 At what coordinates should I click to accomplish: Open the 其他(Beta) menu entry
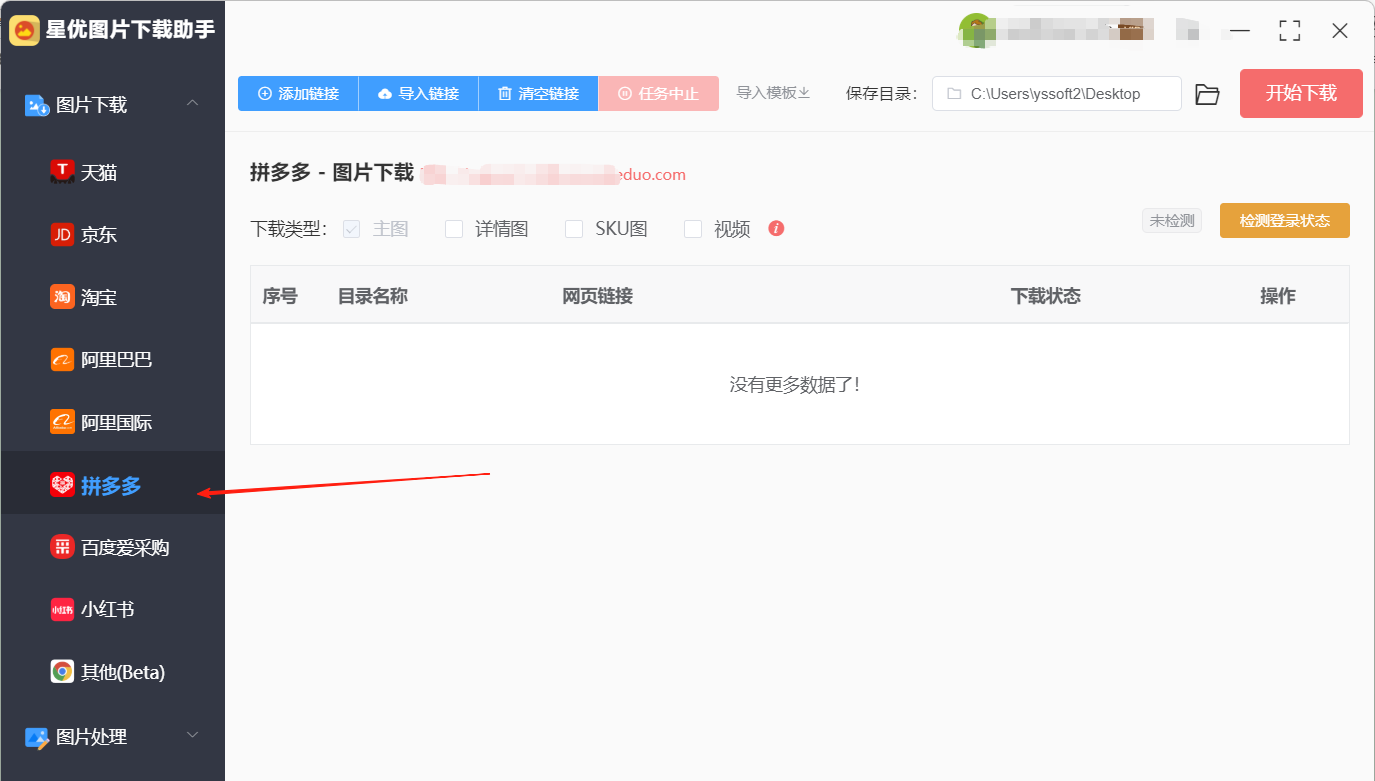point(113,671)
